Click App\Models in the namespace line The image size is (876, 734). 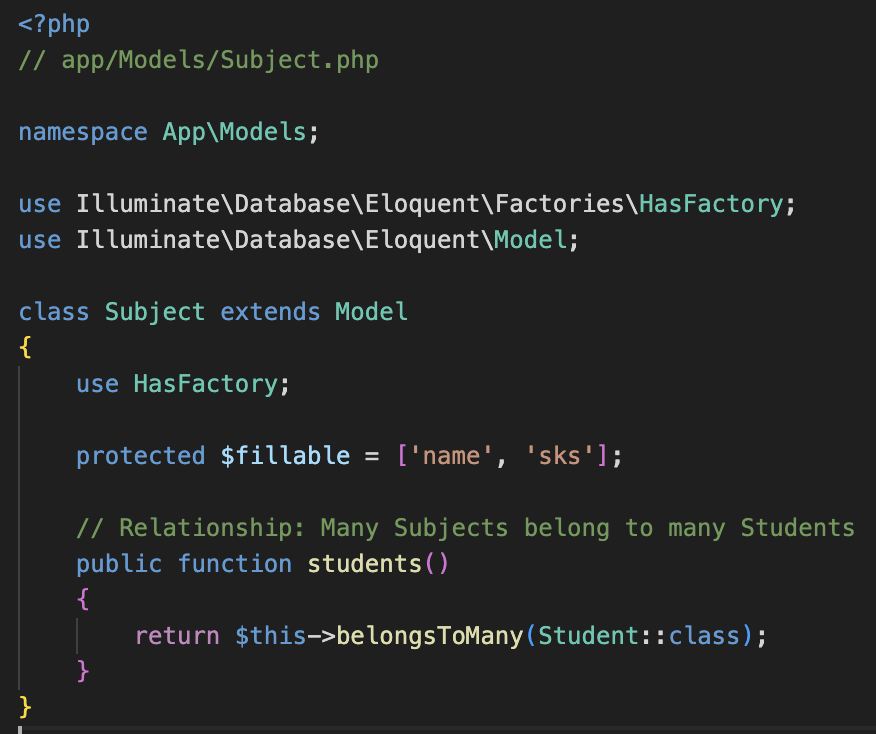tap(235, 132)
